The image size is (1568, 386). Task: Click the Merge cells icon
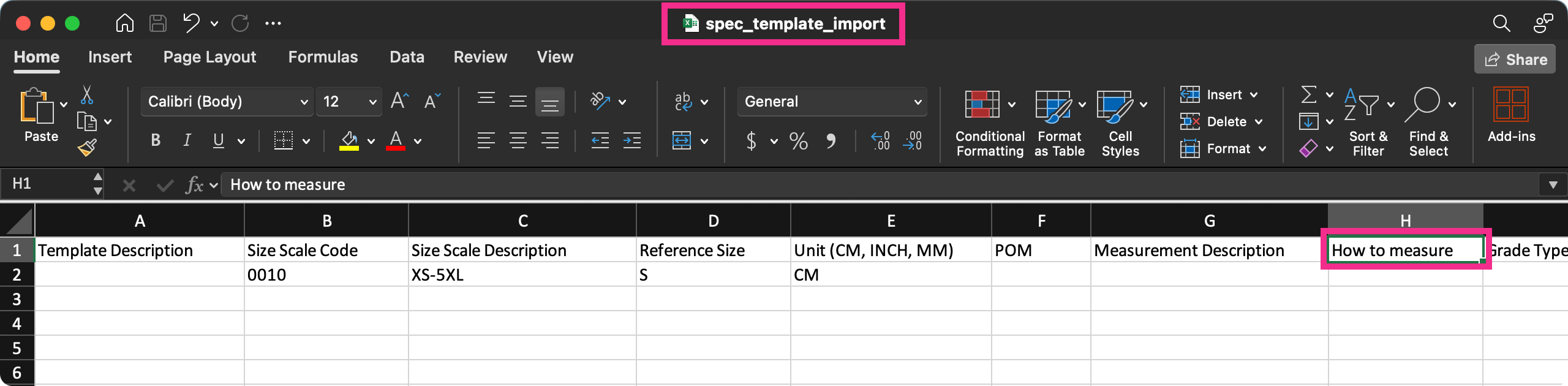(x=682, y=141)
